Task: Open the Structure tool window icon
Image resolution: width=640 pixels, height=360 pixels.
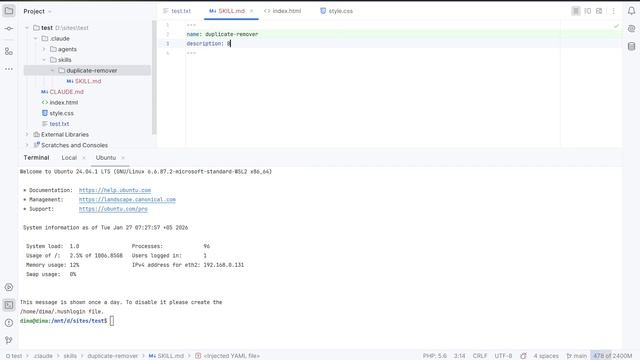Action: click(9, 51)
